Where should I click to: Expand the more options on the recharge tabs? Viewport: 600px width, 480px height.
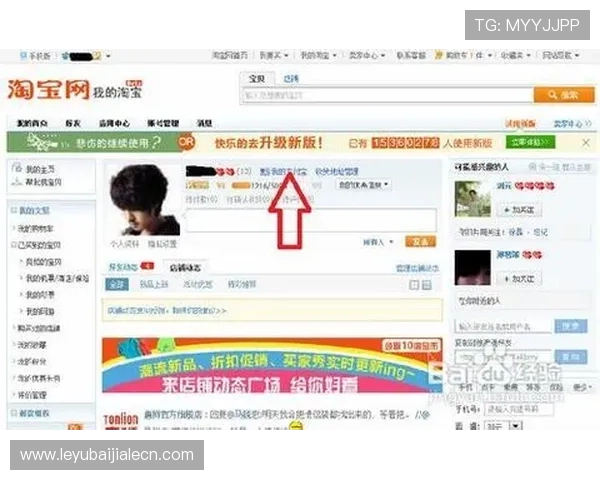click(582, 387)
